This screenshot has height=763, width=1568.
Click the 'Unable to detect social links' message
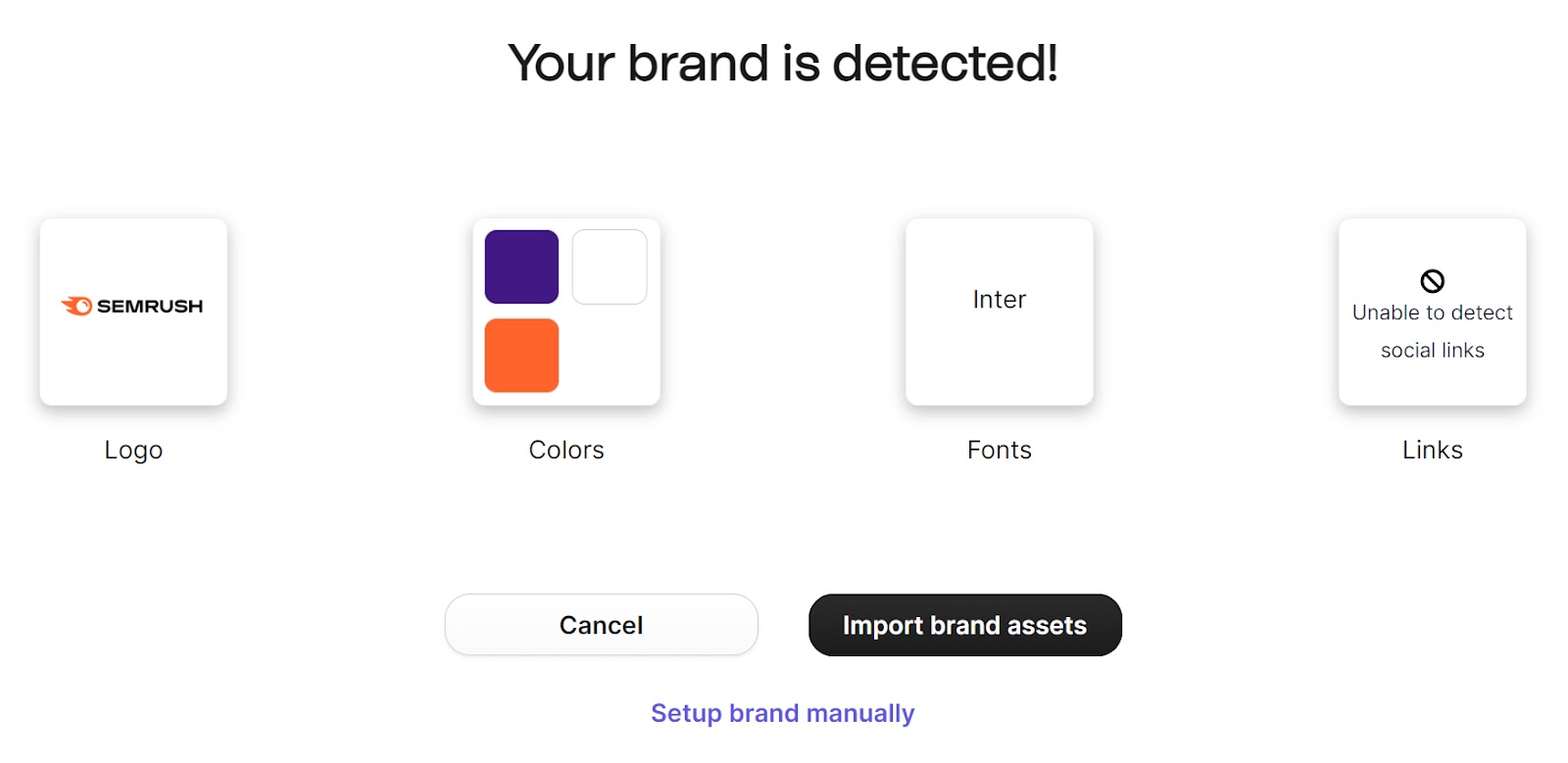[x=1432, y=331]
